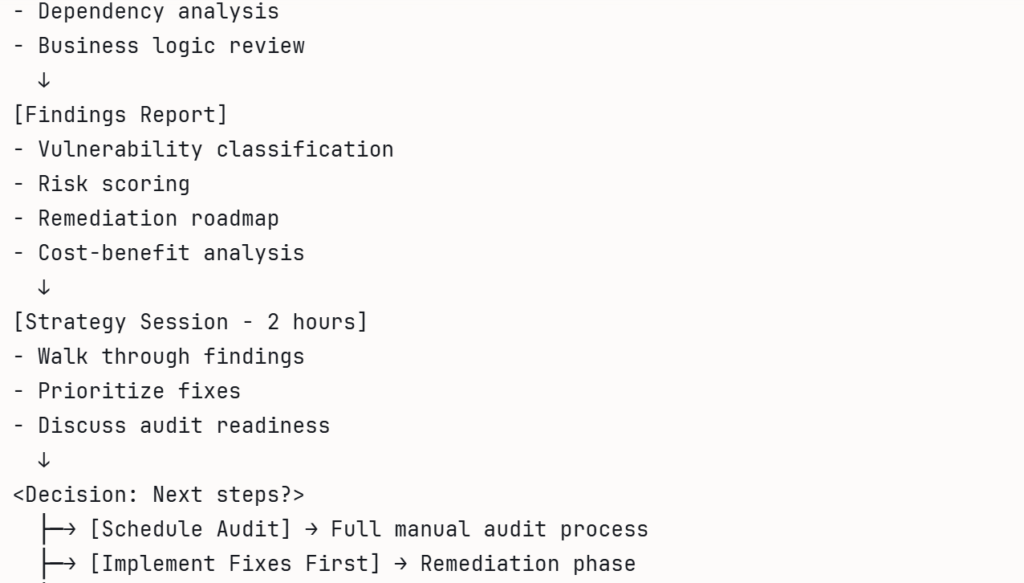The width and height of the screenshot is (1024, 583).
Task: Click the down arrow below Business logic review
Action: pos(43,80)
